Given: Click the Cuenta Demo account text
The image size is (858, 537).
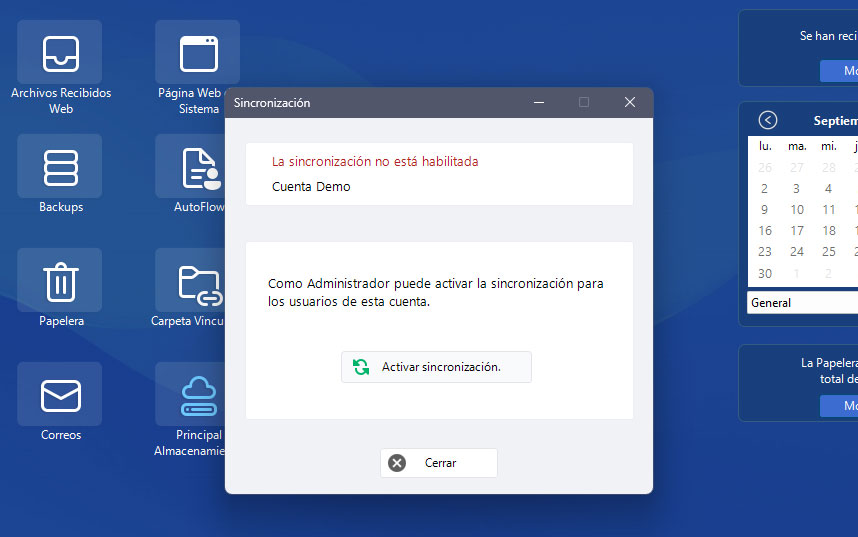Looking at the screenshot, I should click(x=311, y=187).
